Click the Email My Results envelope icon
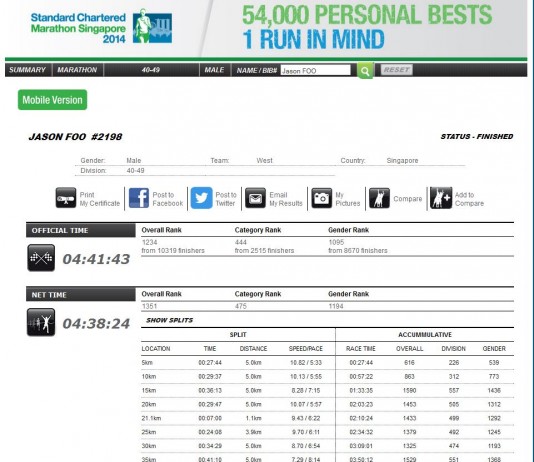The image size is (534, 462). click(x=255, y=198)
